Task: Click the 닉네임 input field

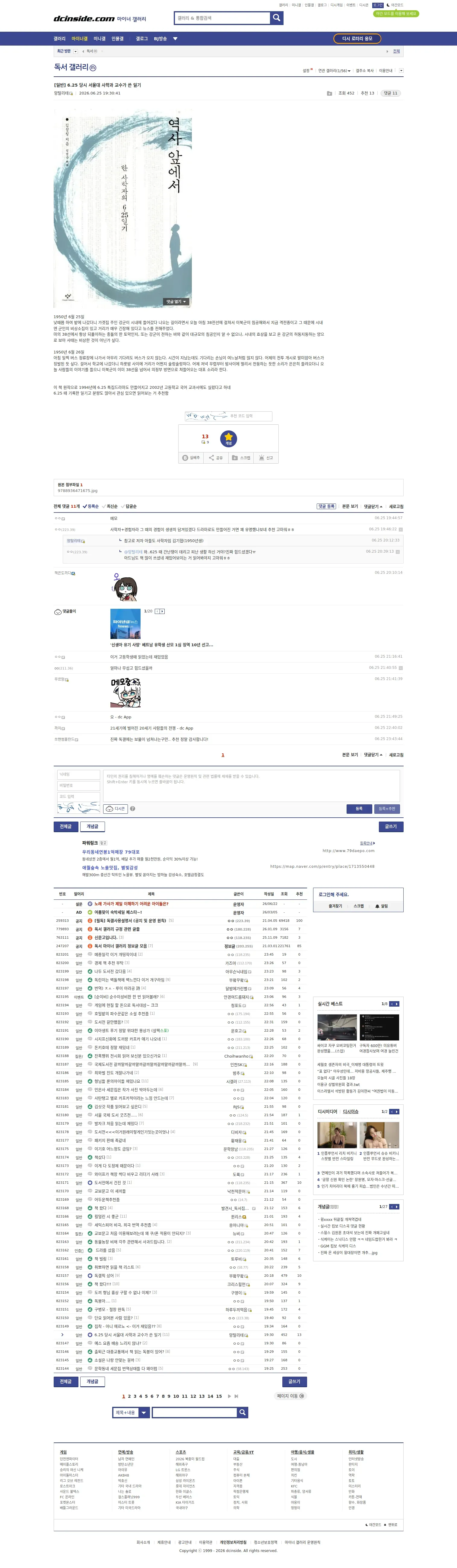Action: point(78,775)
